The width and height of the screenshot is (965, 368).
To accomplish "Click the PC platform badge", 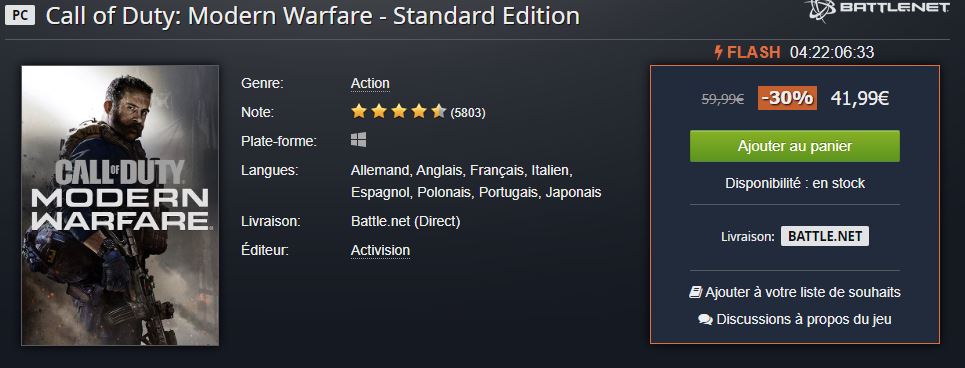I will pos(20,16).
